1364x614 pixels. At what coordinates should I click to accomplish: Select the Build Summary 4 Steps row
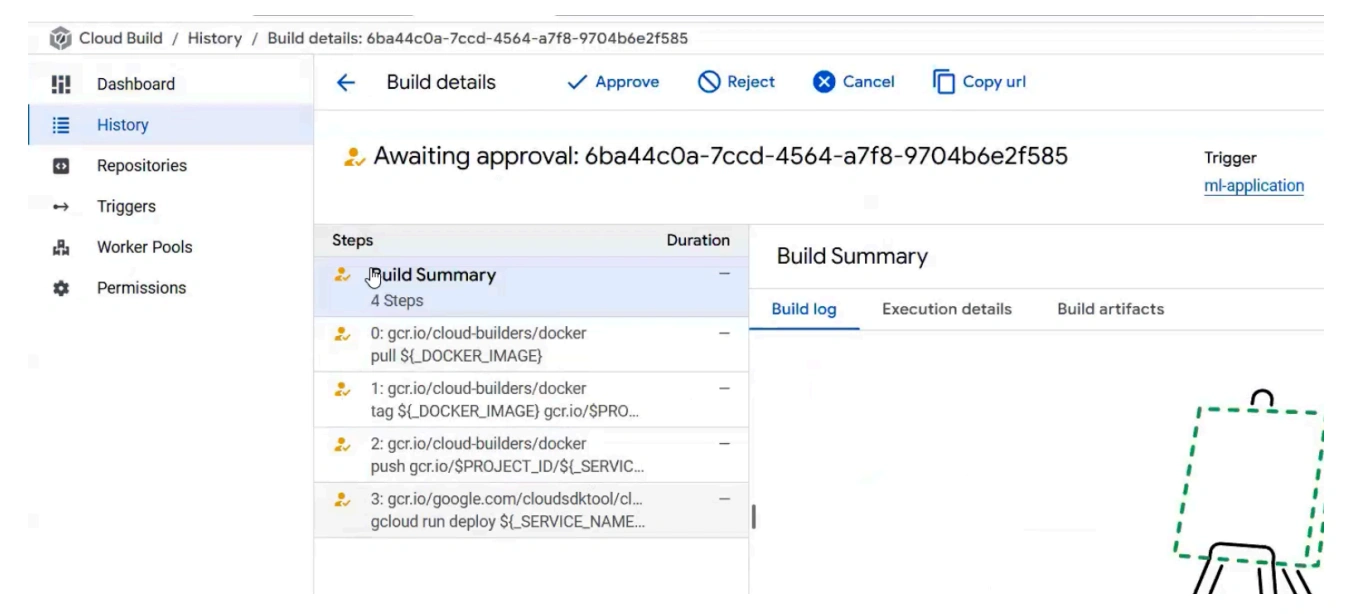click(x=531, y=287)
